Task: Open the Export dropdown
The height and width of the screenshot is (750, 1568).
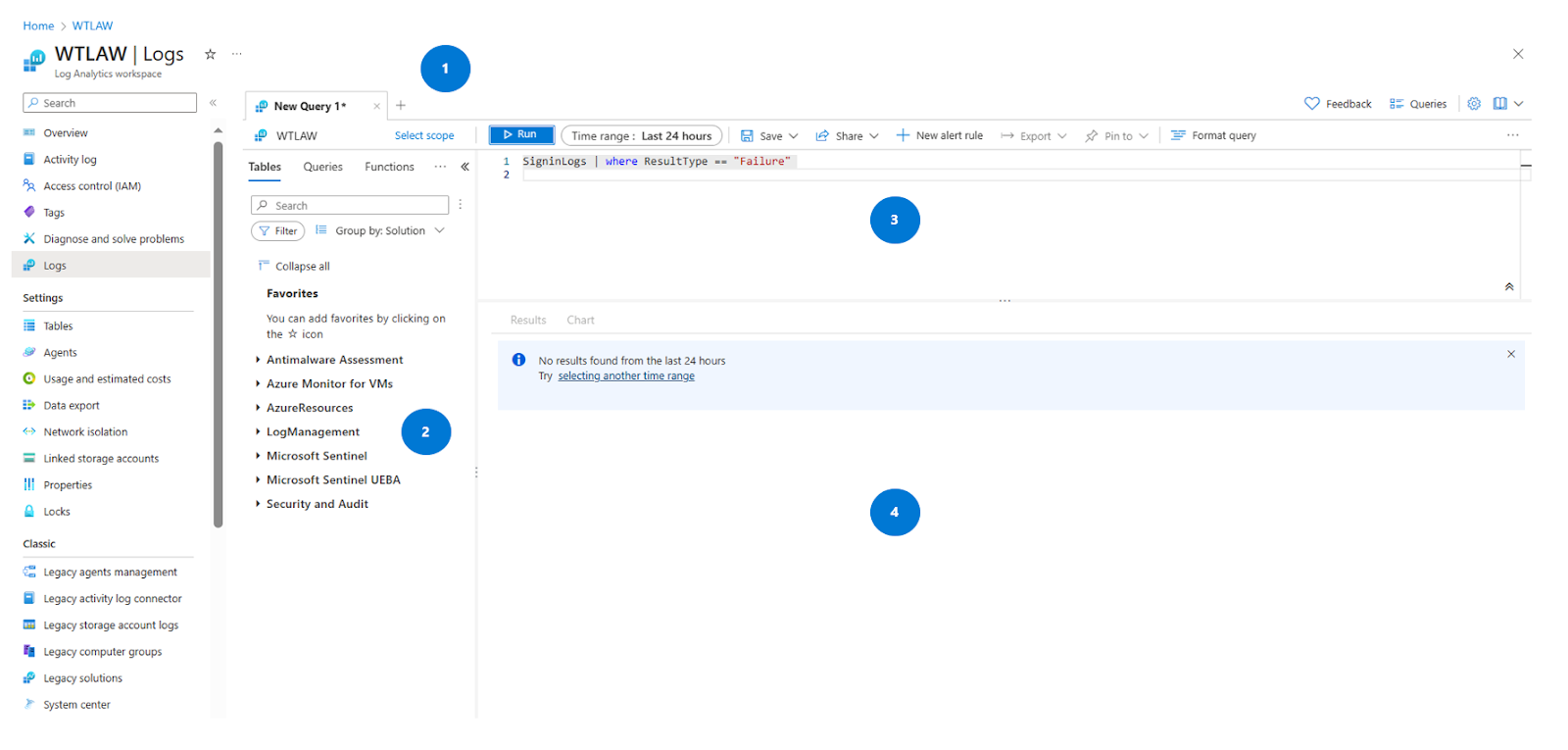Action: [1034, 136]
